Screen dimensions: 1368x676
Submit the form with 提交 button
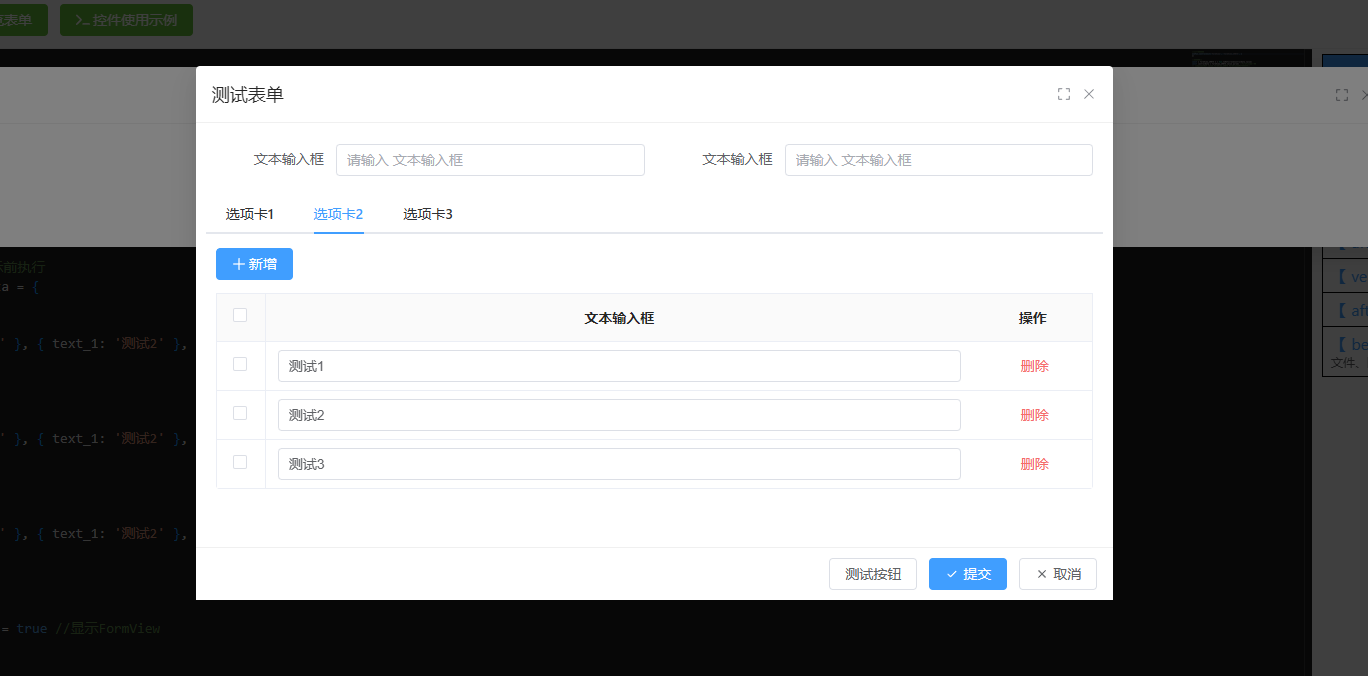pos(967,574)
